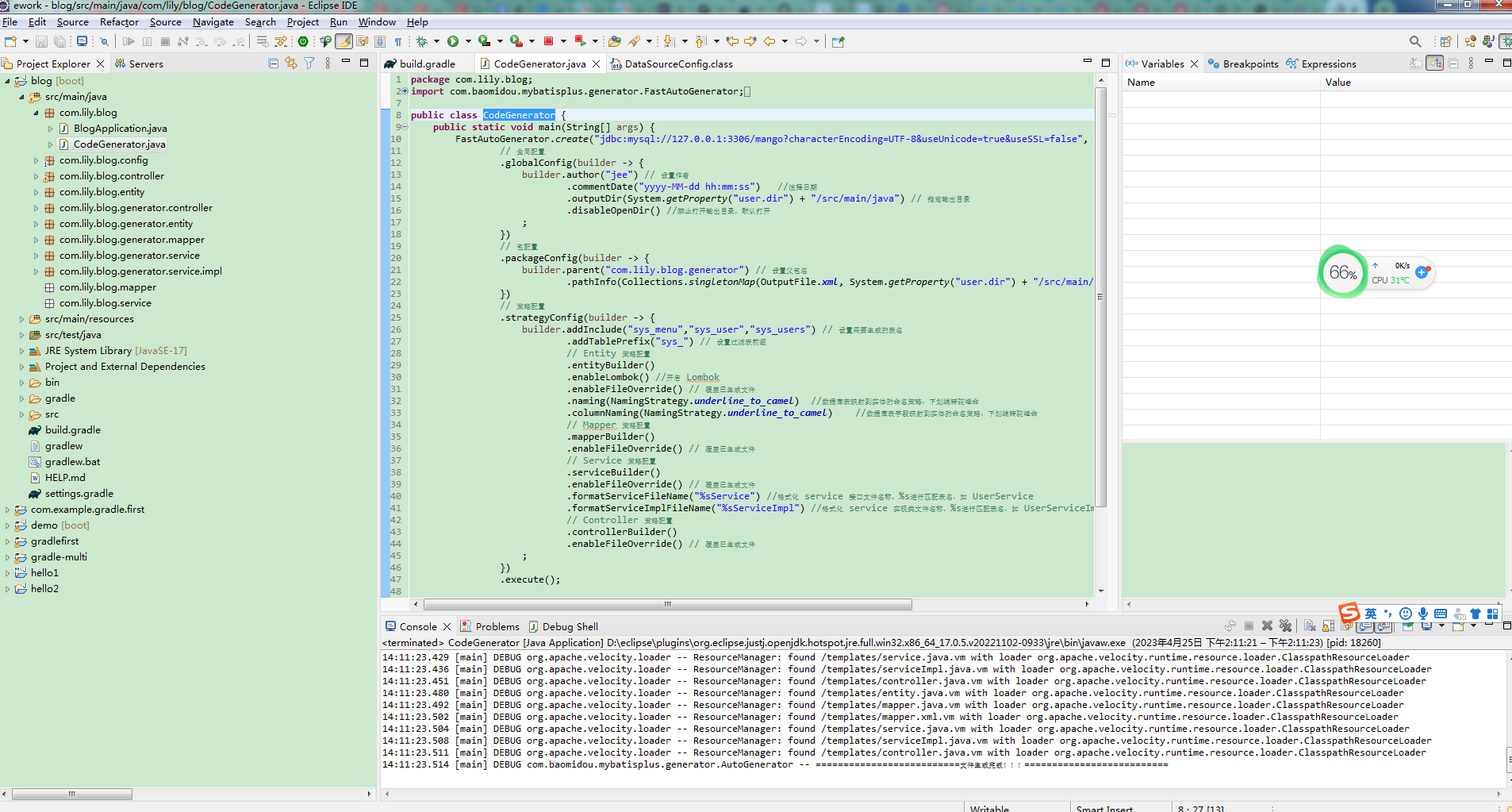The width and height of the screenshot is (1512, 812).
Task: Click the microphone icon in IME bar
Action: tap(1423, 614)
